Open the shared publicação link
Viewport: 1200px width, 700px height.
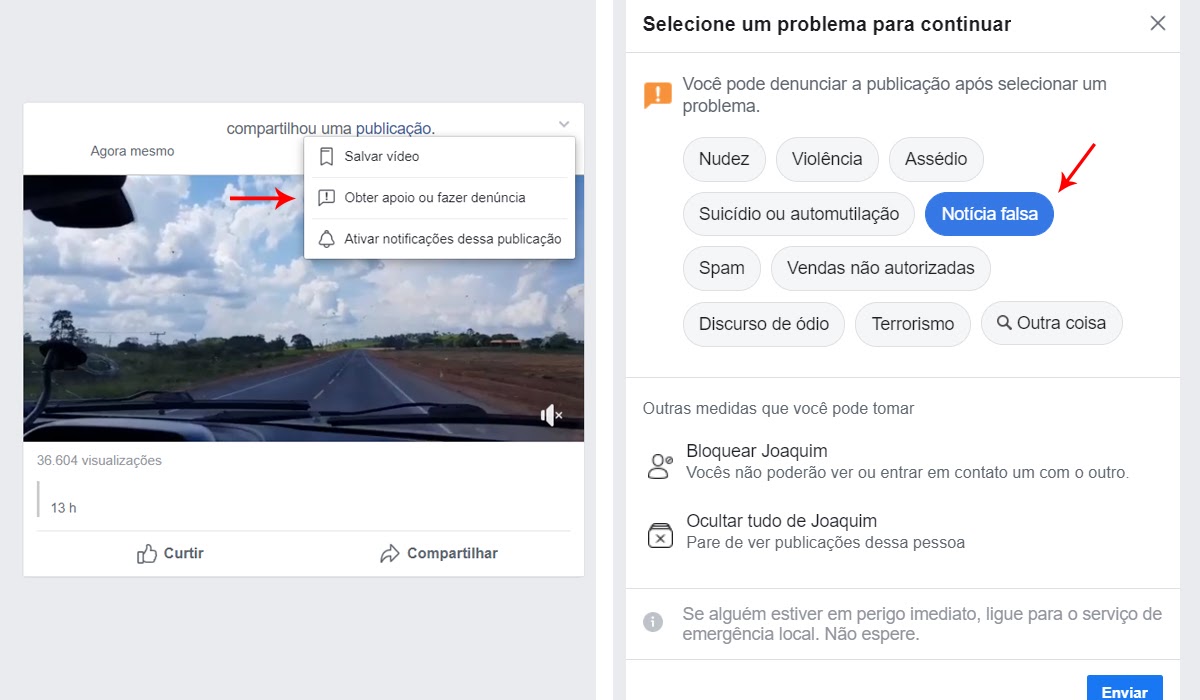coord(394,128)
